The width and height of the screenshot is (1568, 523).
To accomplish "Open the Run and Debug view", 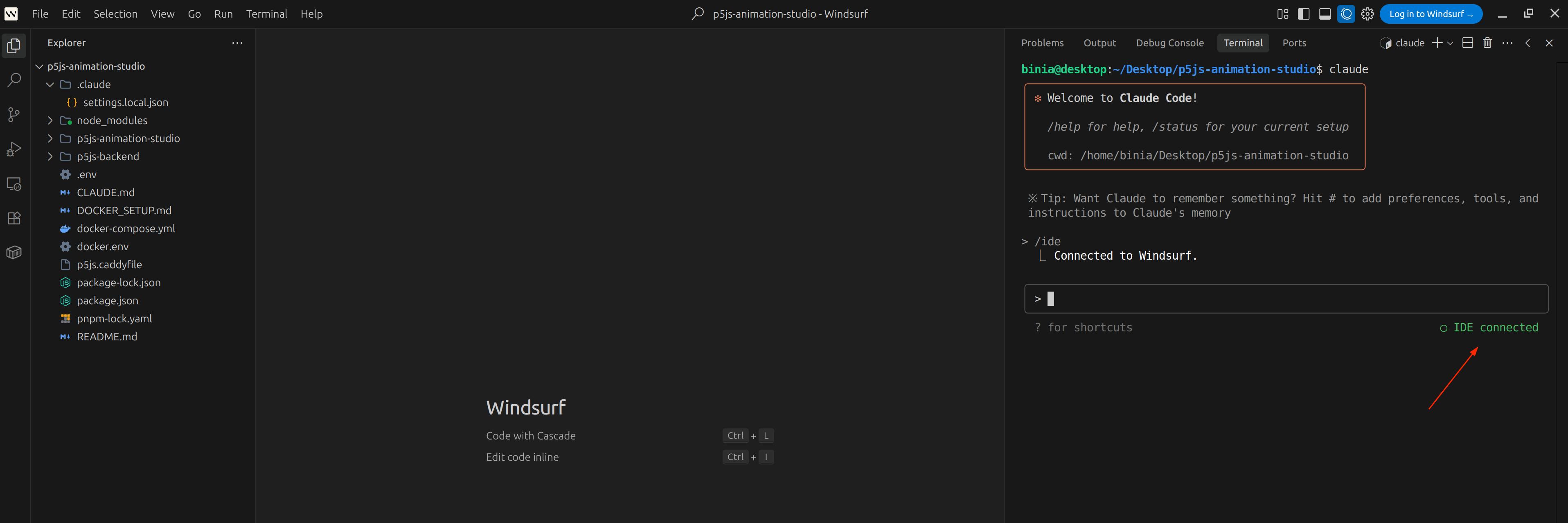I will [x=14, y=149].
